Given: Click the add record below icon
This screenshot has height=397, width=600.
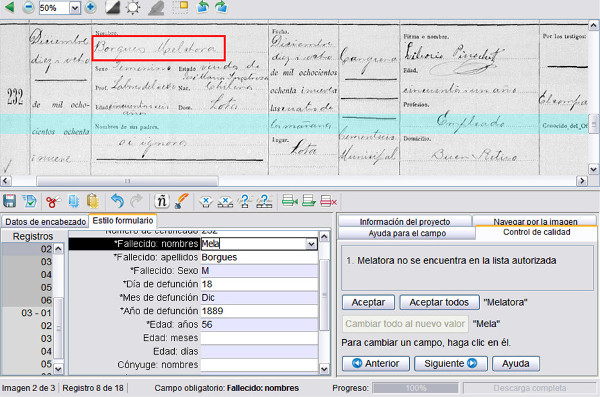Looking at the screenshot, I should (x=308, y=201).
